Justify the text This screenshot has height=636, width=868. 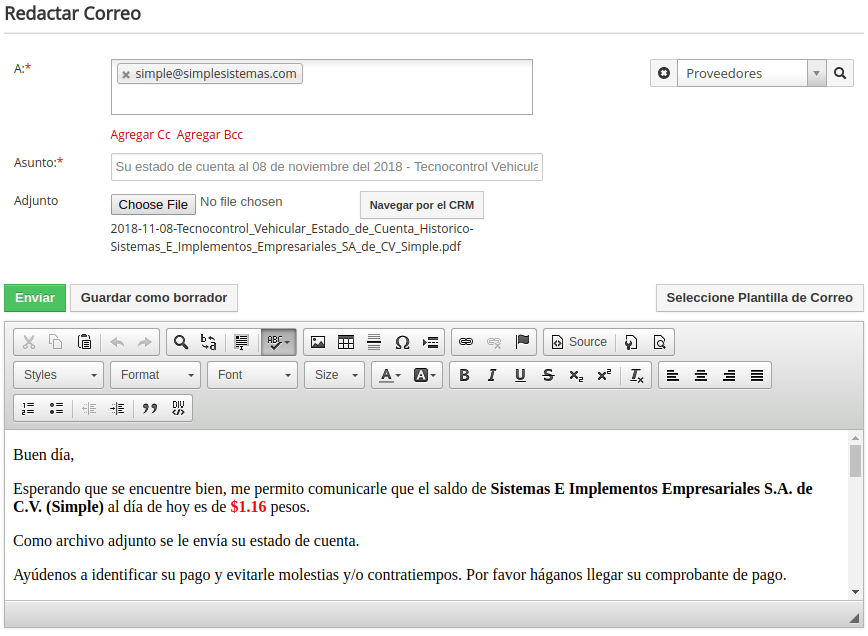(757, 375)
